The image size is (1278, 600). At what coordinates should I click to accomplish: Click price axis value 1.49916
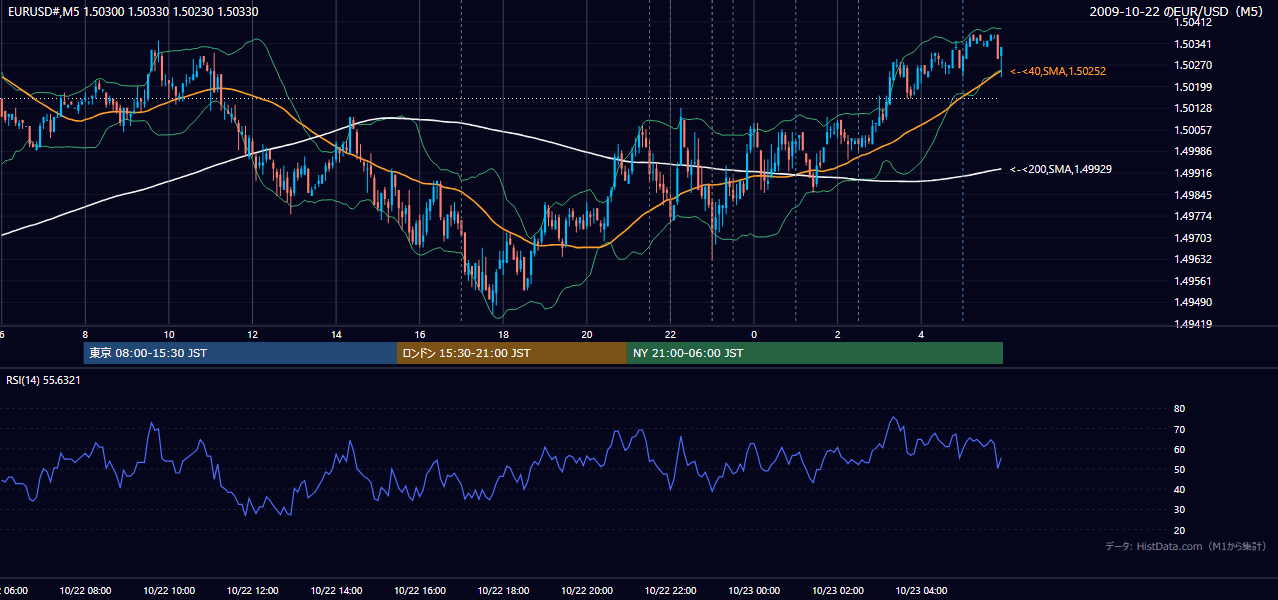click(x=1193, y=173)
